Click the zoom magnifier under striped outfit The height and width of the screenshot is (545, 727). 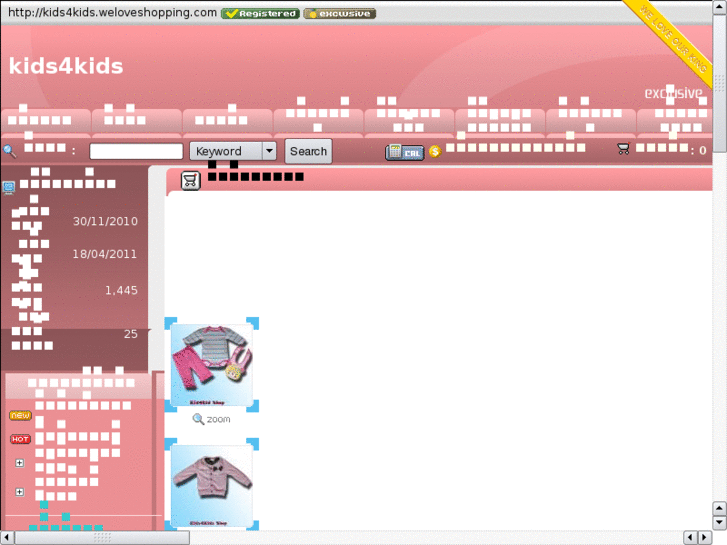[198, 419]
